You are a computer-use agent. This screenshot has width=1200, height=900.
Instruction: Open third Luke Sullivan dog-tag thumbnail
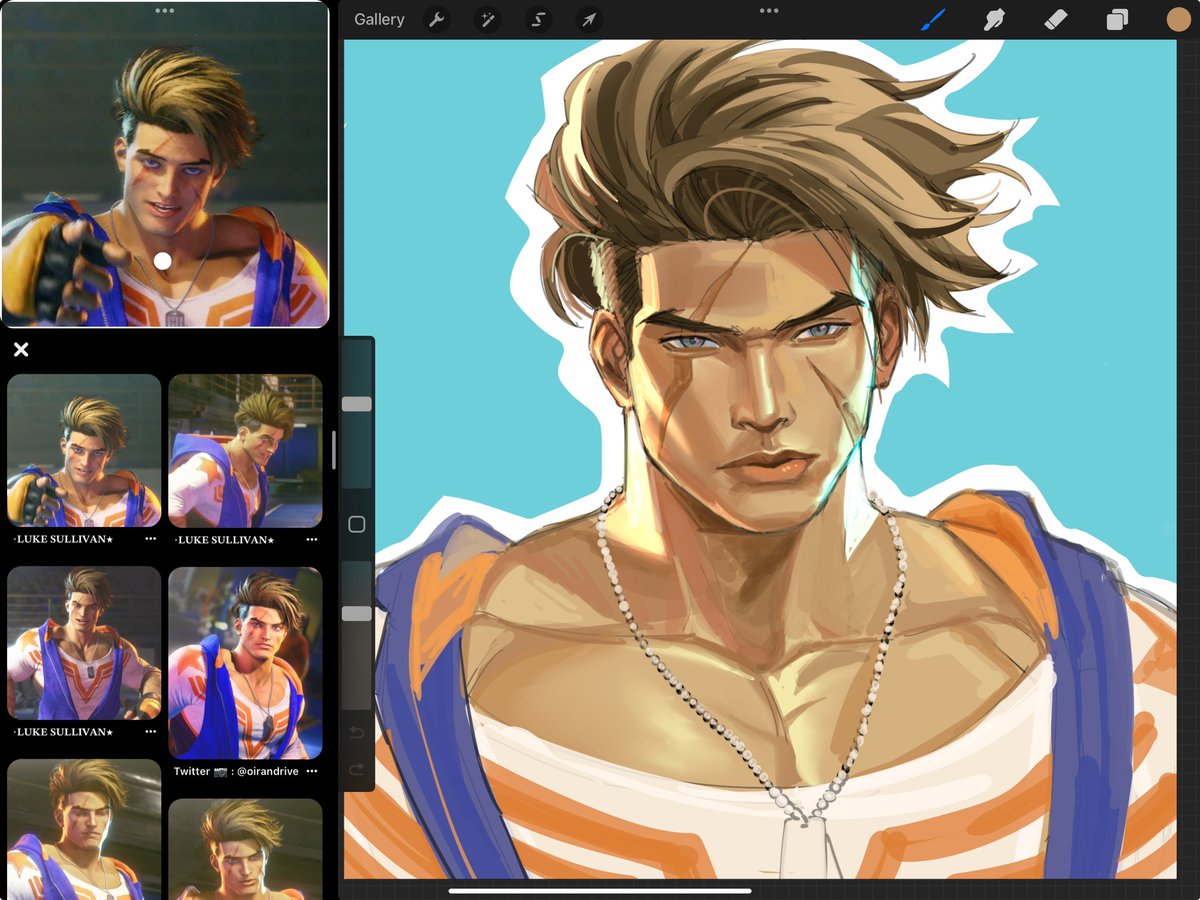coord(84,643)
